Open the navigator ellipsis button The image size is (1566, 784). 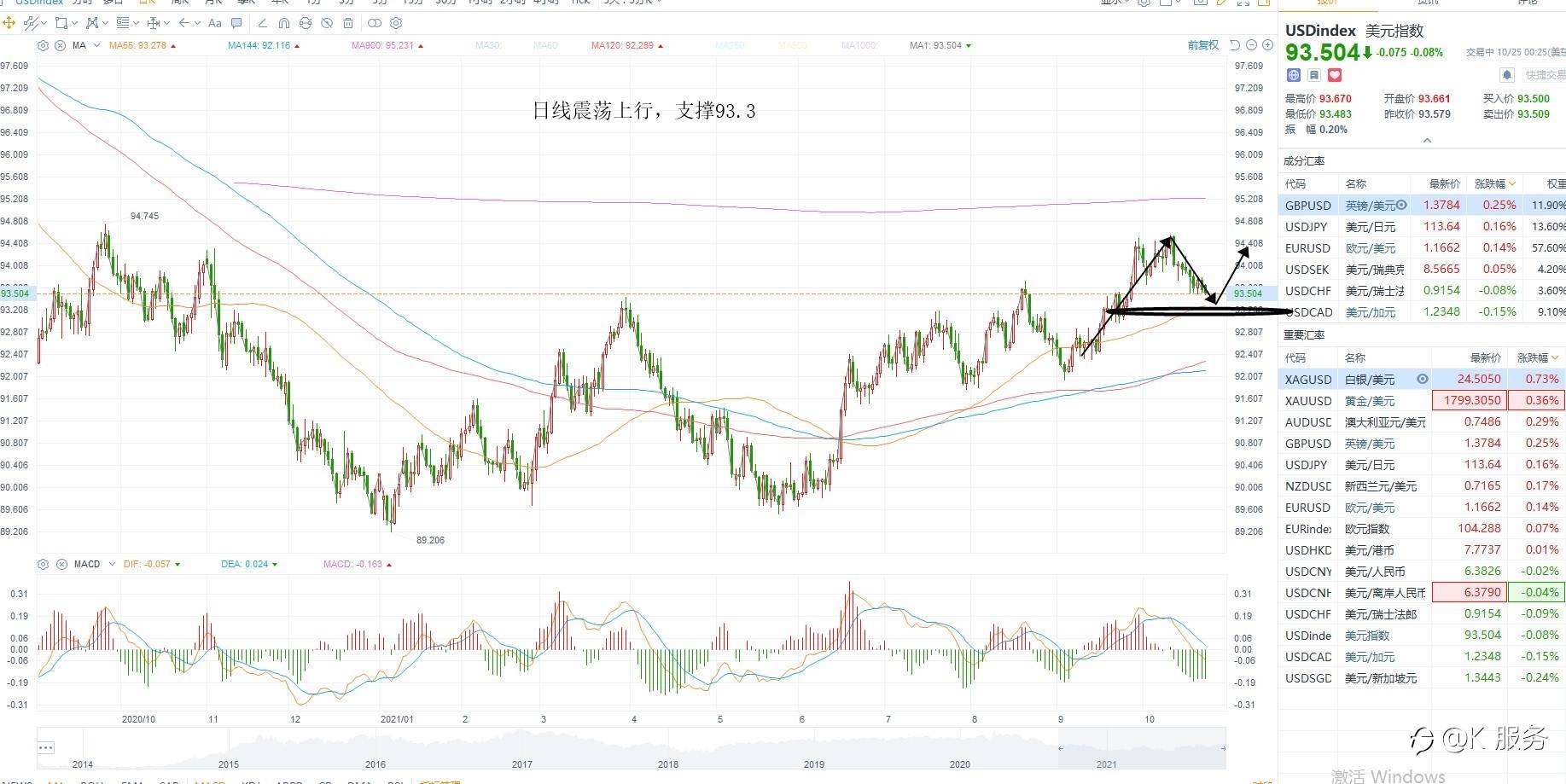(x=46, y=748)
